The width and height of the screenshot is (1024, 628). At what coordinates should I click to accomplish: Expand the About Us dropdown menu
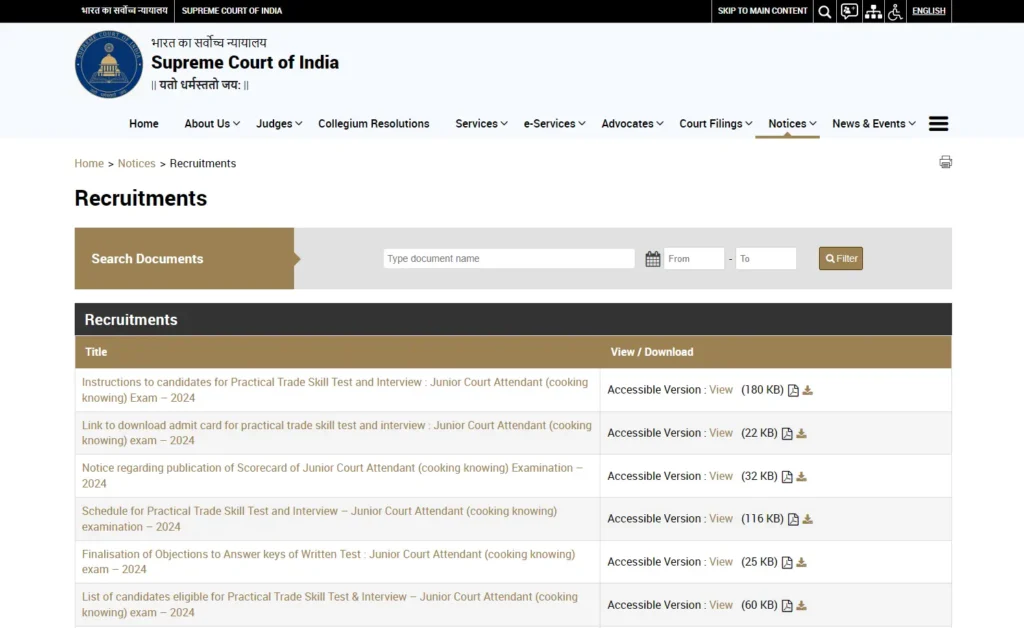(x=212, y=124)
